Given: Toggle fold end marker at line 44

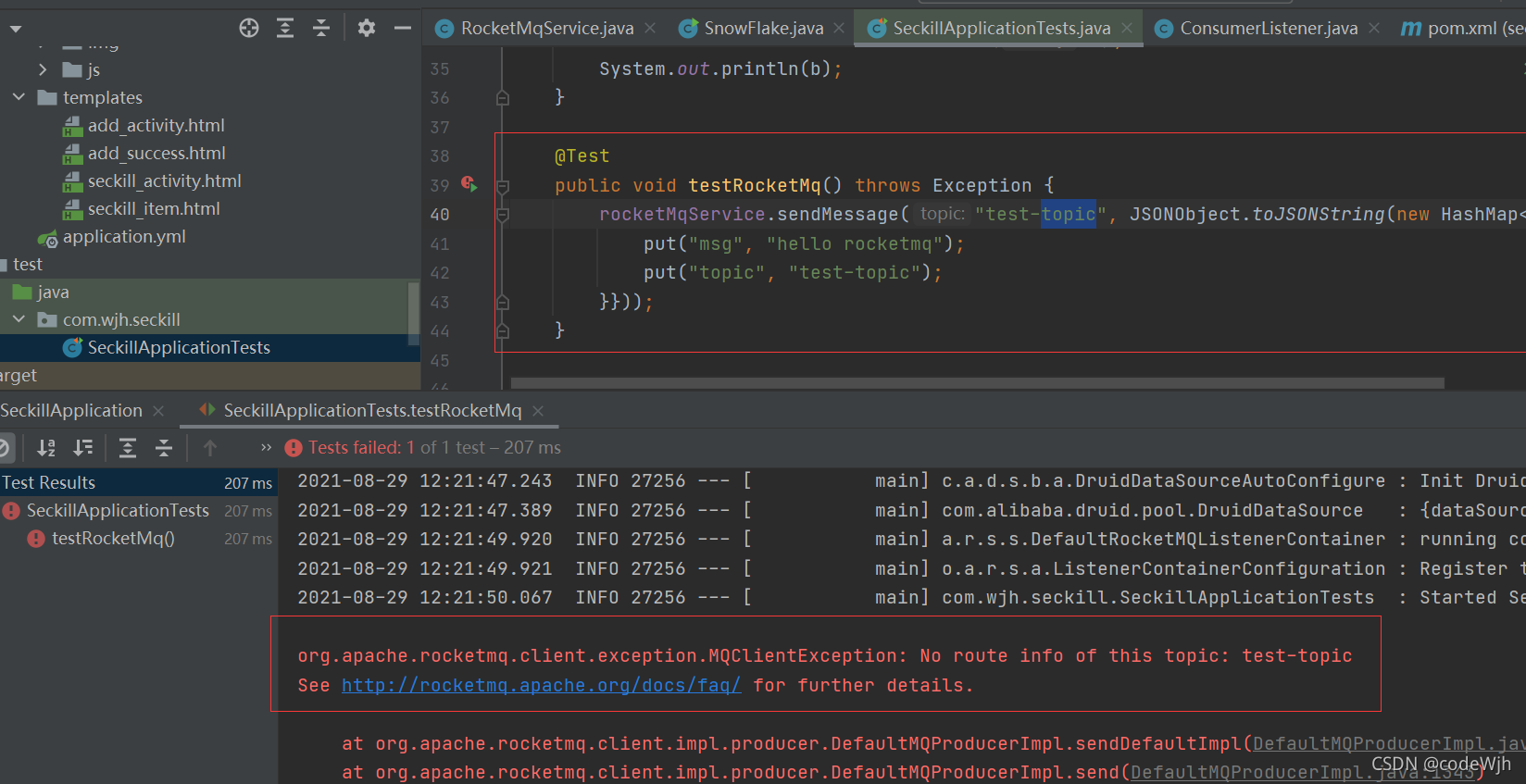Looking at the screenshot, I should pos(503,330).
